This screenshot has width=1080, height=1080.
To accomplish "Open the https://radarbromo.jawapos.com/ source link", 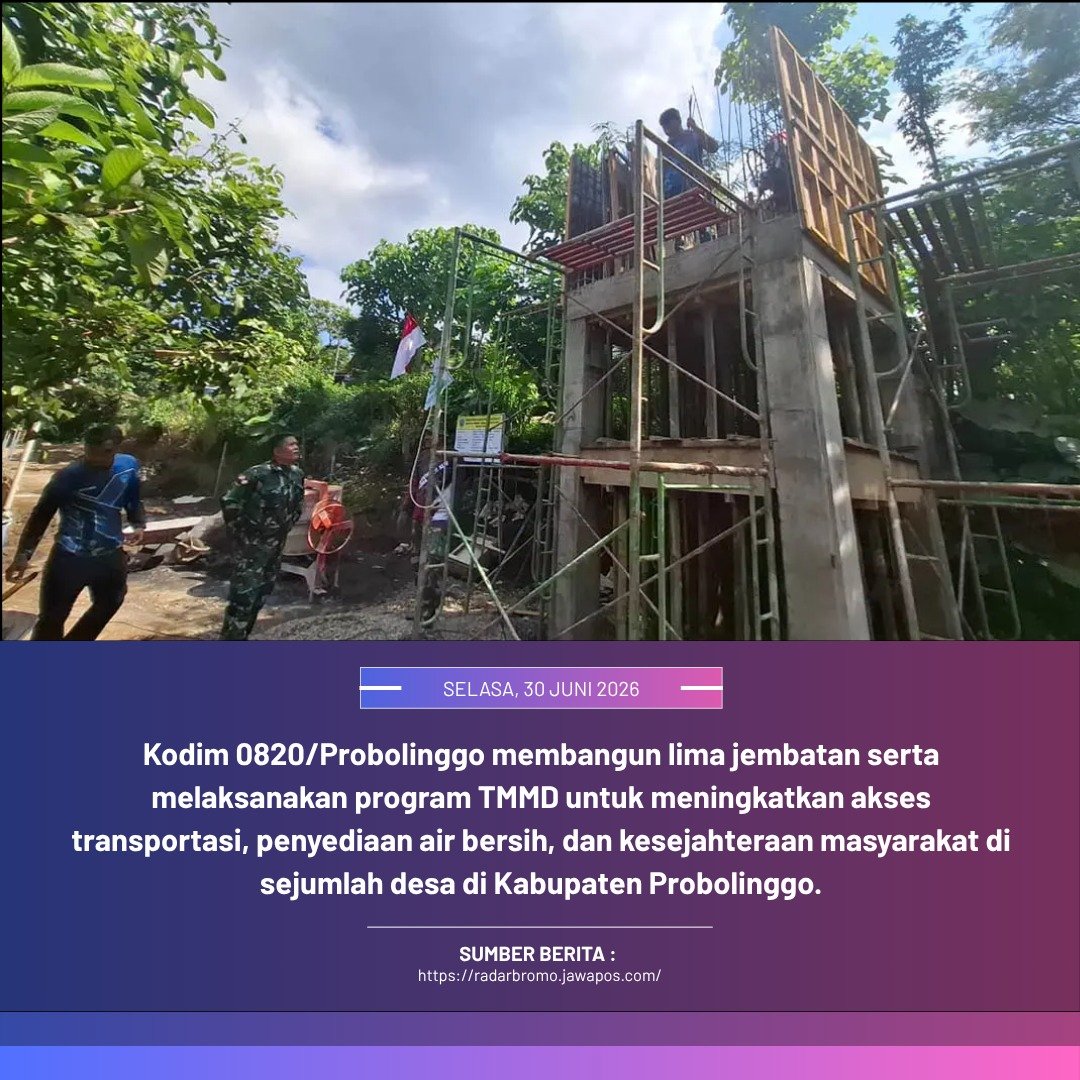I will pyautogui.click(x=539, y=975).
